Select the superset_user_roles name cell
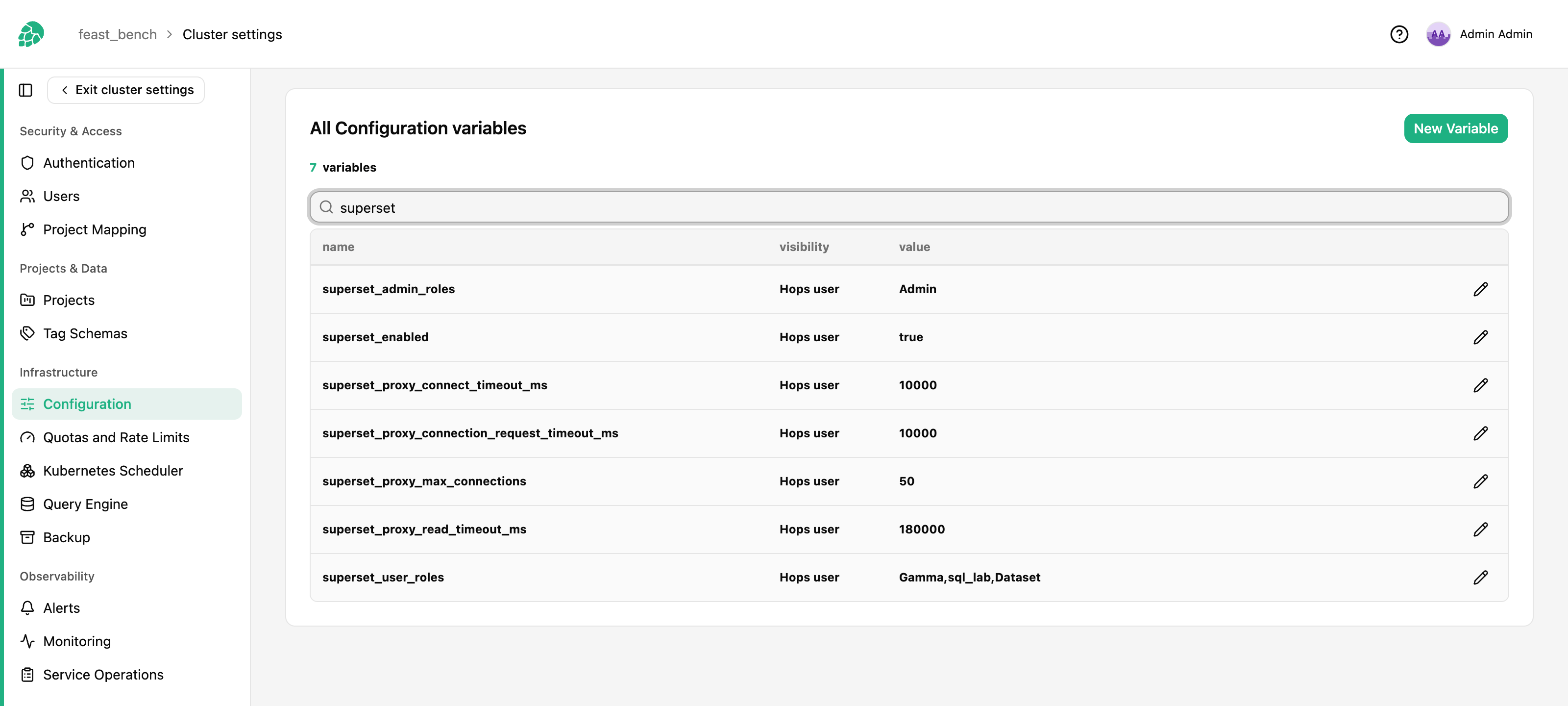This screenshot has width=1568, height=706. (383, 578)
